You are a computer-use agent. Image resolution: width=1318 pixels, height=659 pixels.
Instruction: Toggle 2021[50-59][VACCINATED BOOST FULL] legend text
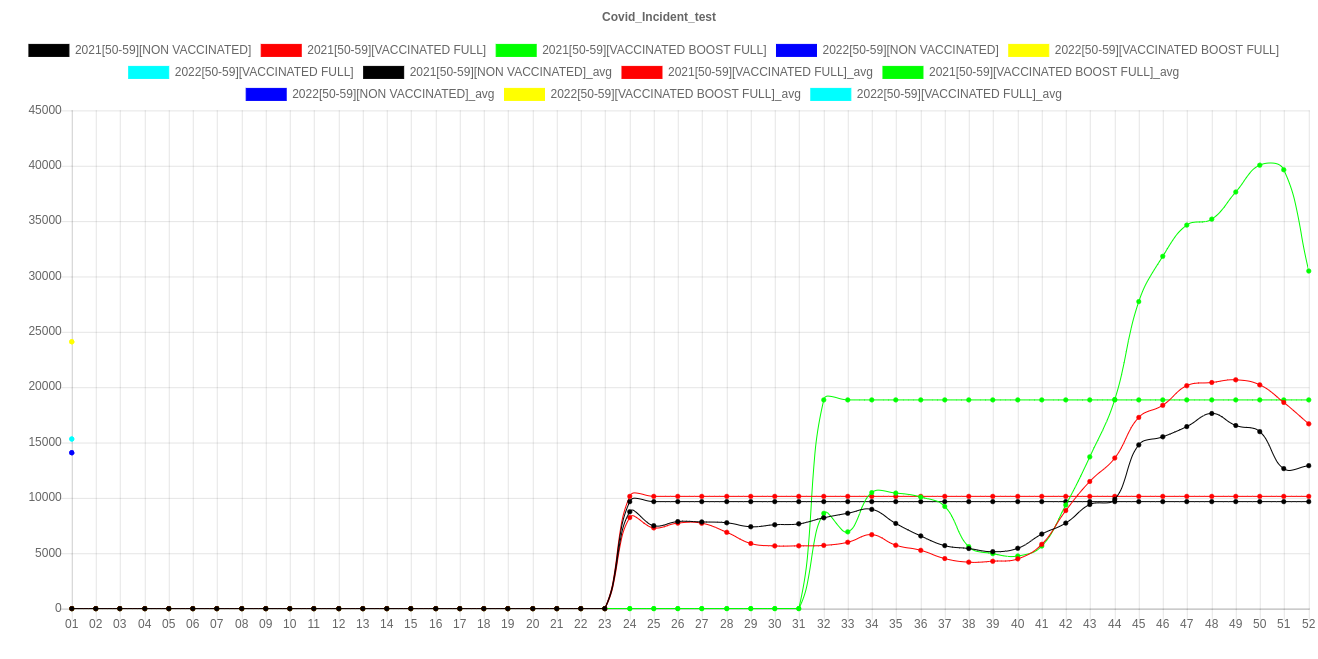tap(653, 50)
